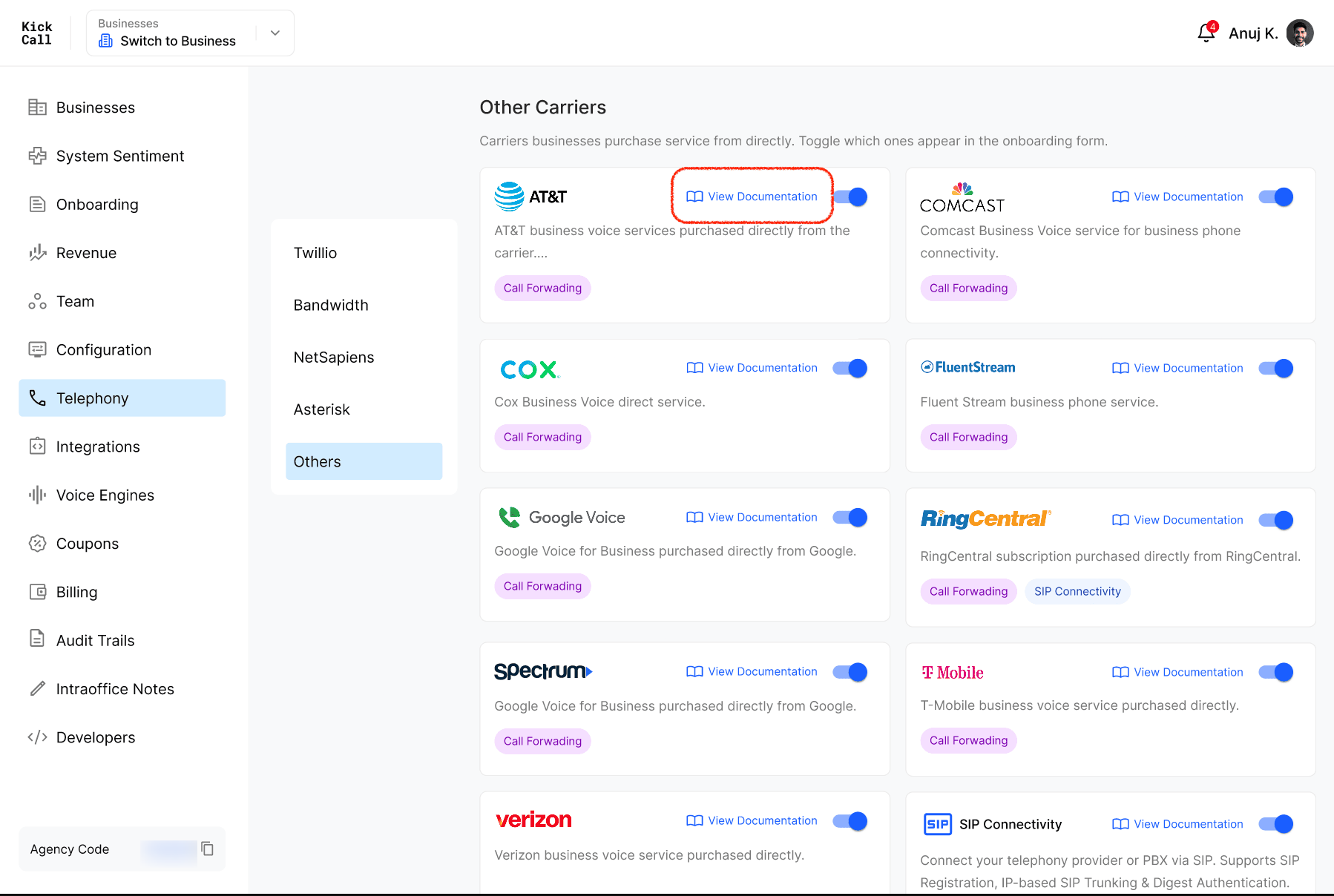Switch off the Spectrum carrier toggle
Viewport: 1334px width, 896px height.
click(850, 672)
